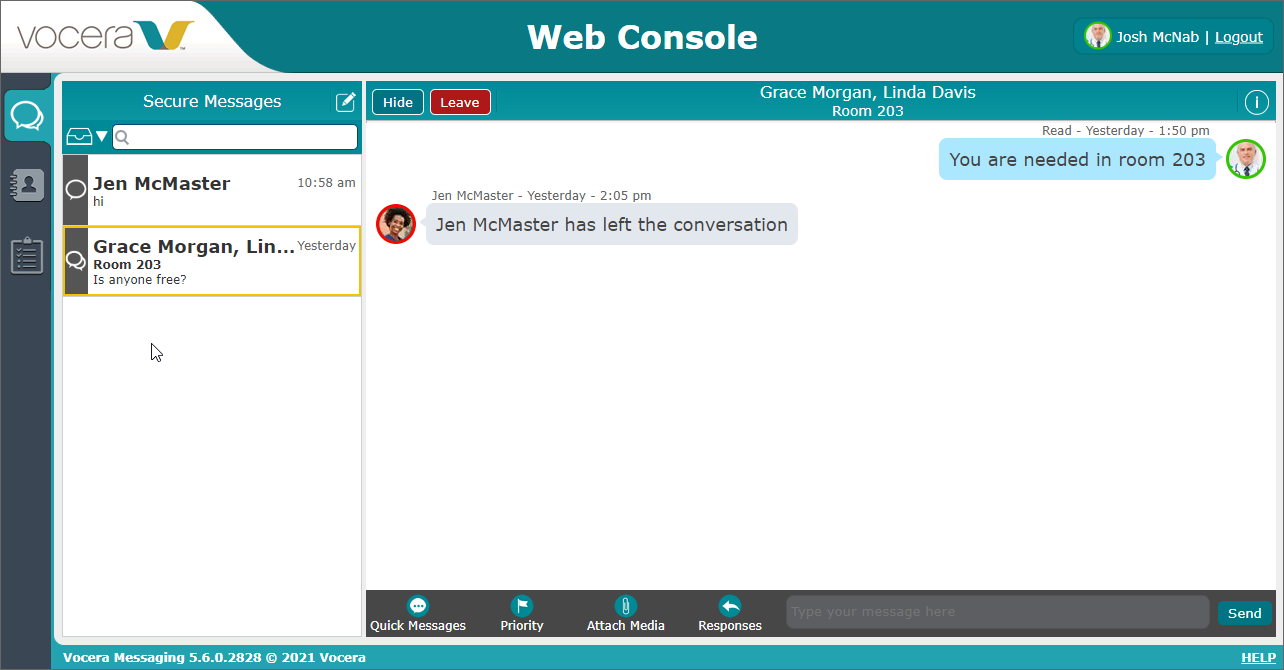Screen dimensions: 1284x670
Task: Open Responses options
Action: pos(730,614)
